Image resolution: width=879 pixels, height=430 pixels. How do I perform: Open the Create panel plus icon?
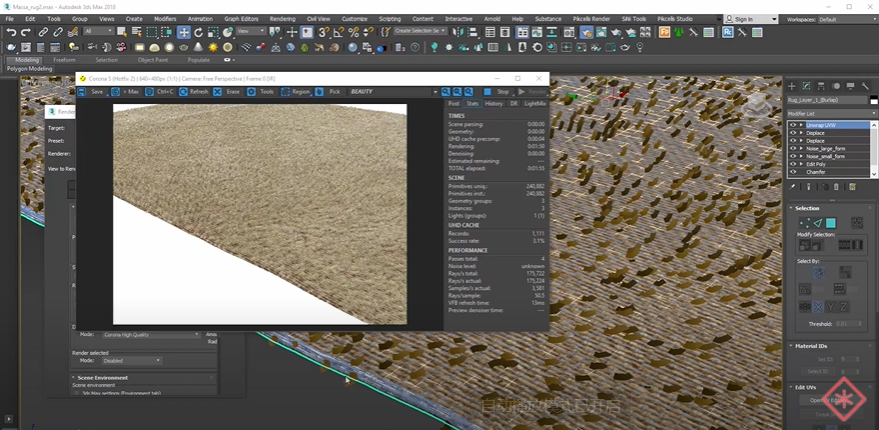click(792, 86)
